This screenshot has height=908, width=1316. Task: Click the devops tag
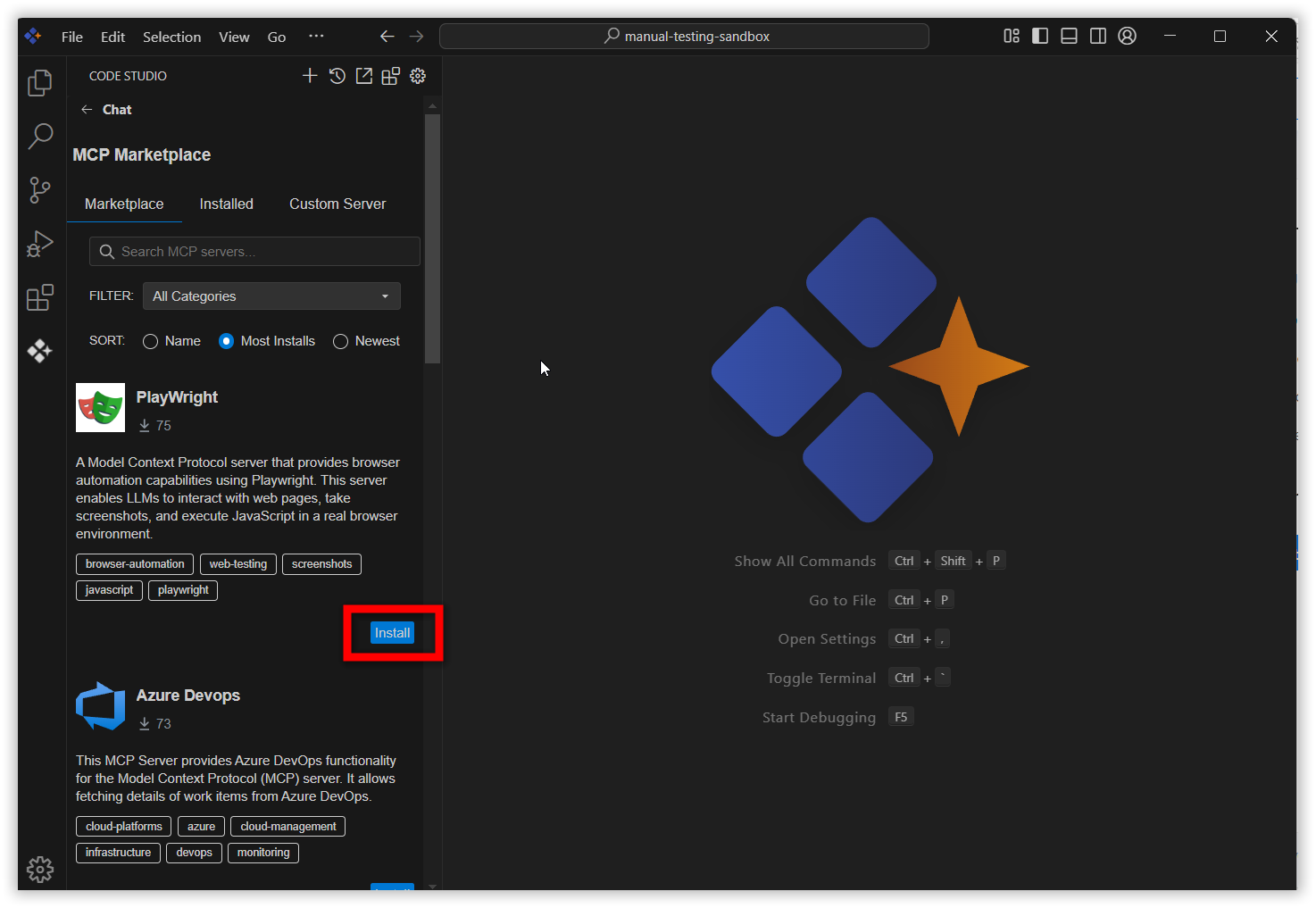coord(194,853)
